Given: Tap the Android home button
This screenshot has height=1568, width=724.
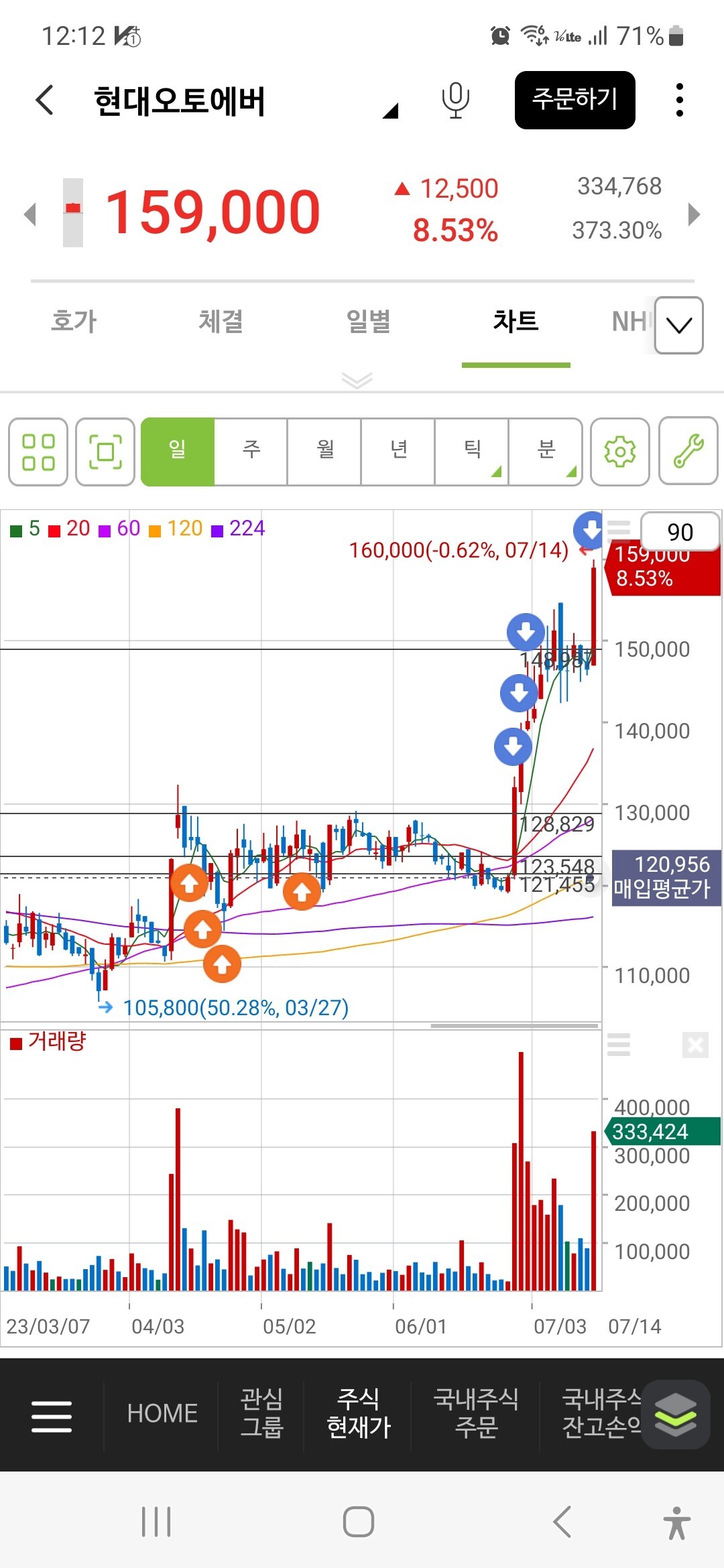Looking at the screenshot, I should (x=359, y=1522).
